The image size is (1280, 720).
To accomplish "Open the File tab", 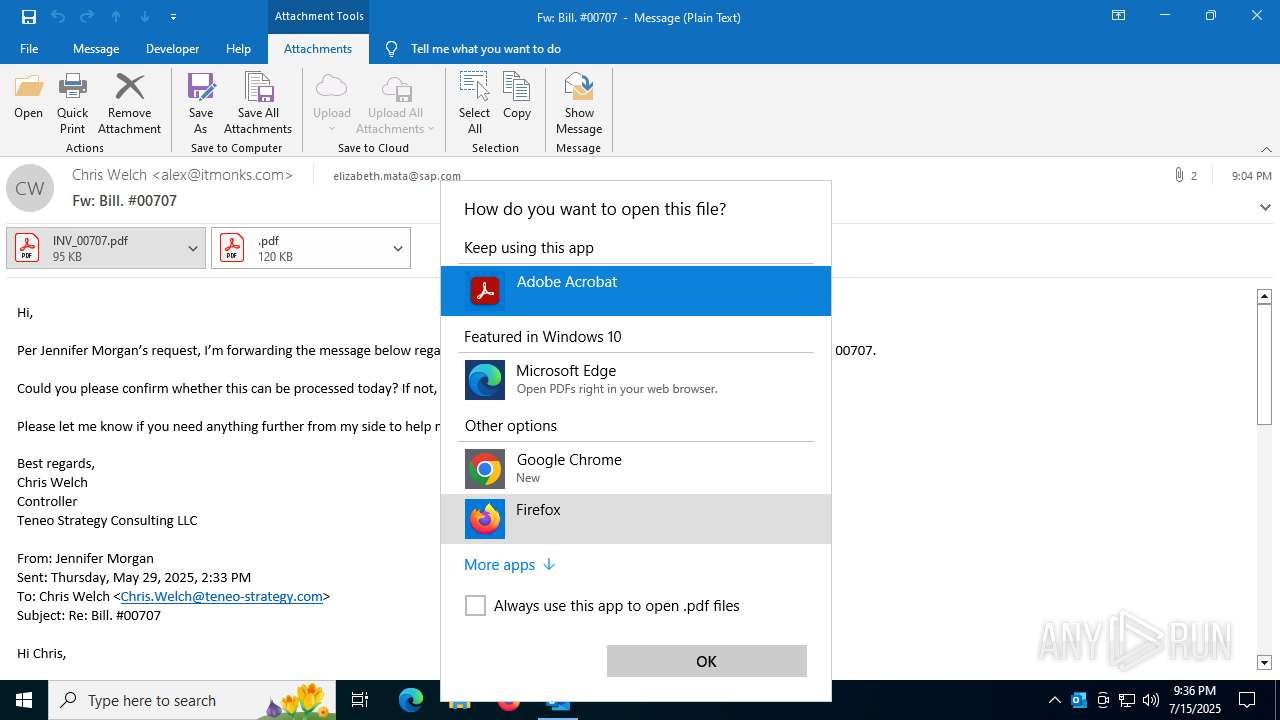I will point(29,48).
